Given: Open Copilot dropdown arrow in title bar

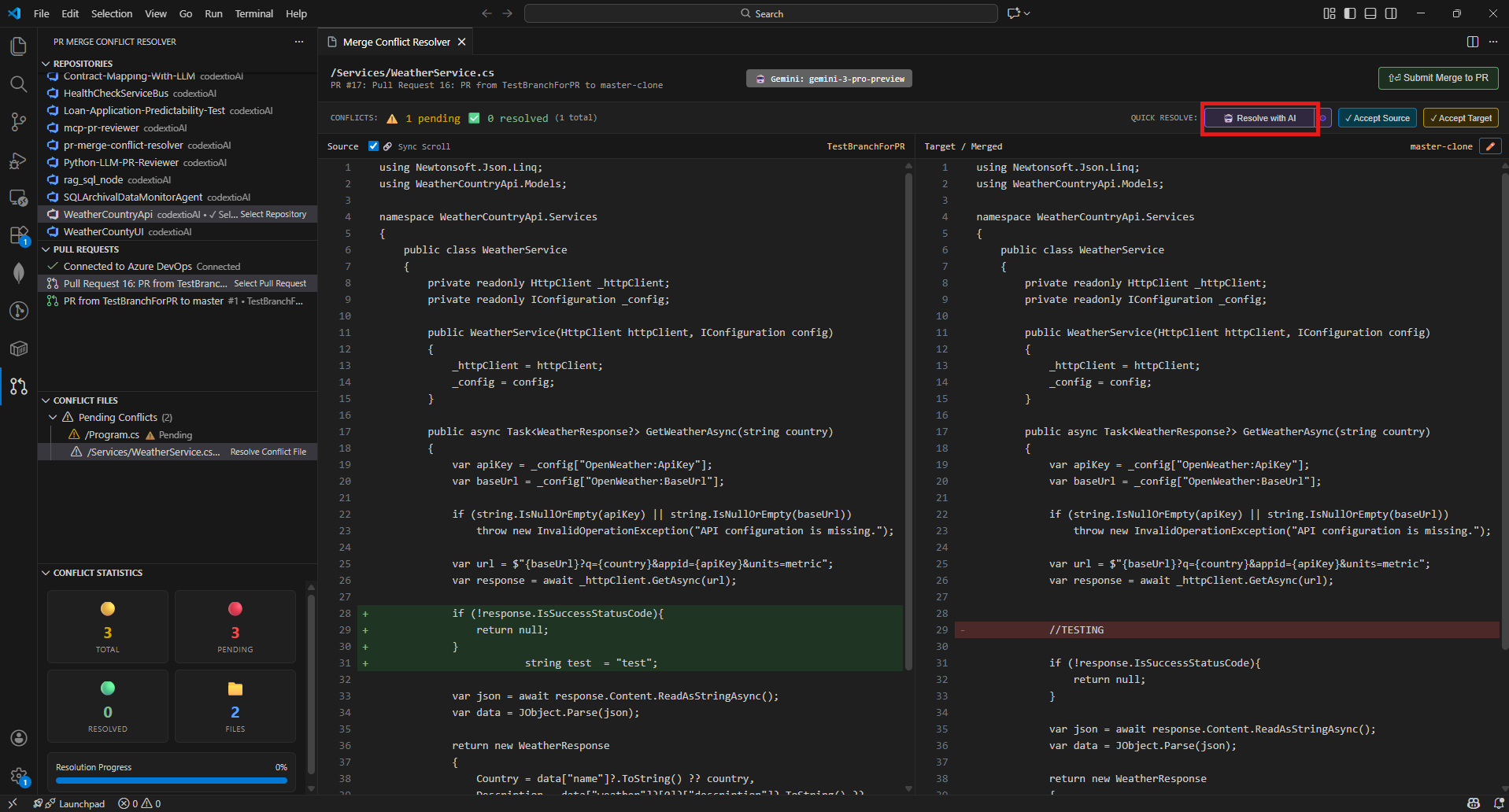Looking at the screenshot, I should click(x=1027, y=13).
